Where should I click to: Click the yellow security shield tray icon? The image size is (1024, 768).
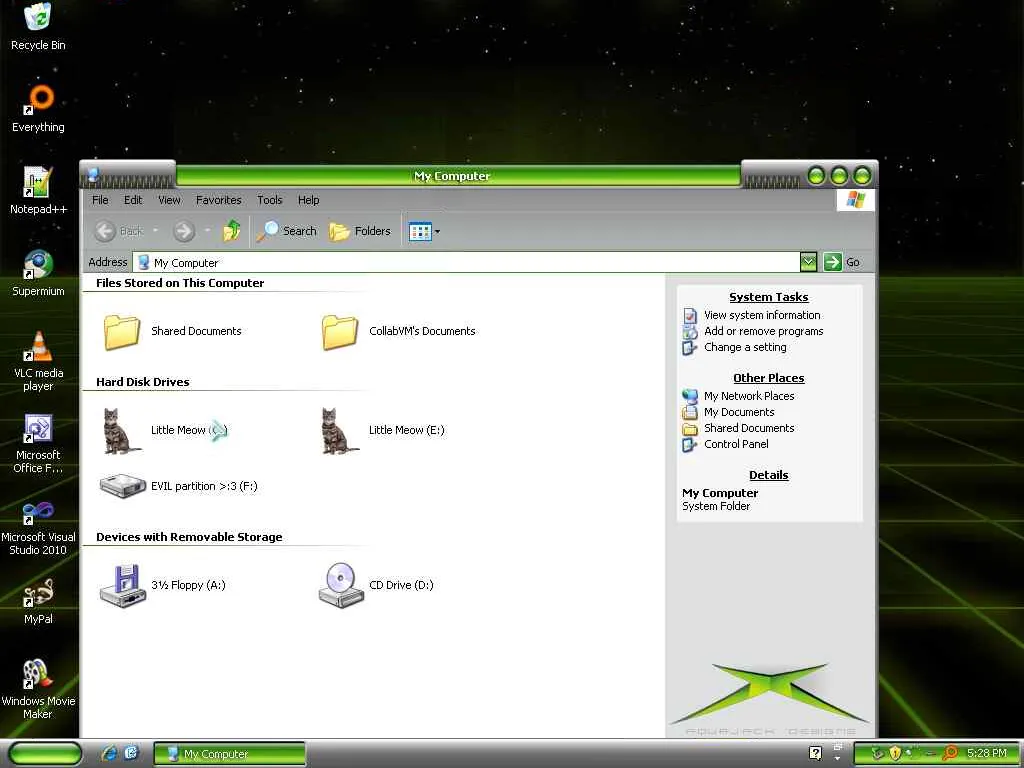coord(895,754)
